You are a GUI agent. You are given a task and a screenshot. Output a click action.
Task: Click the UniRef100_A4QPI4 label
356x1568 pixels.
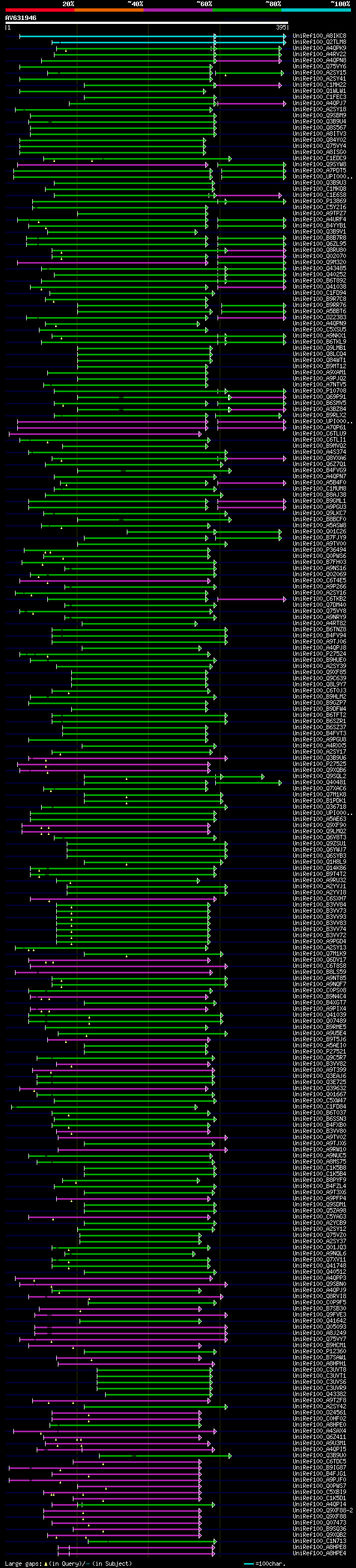[x=319, y=1504]
